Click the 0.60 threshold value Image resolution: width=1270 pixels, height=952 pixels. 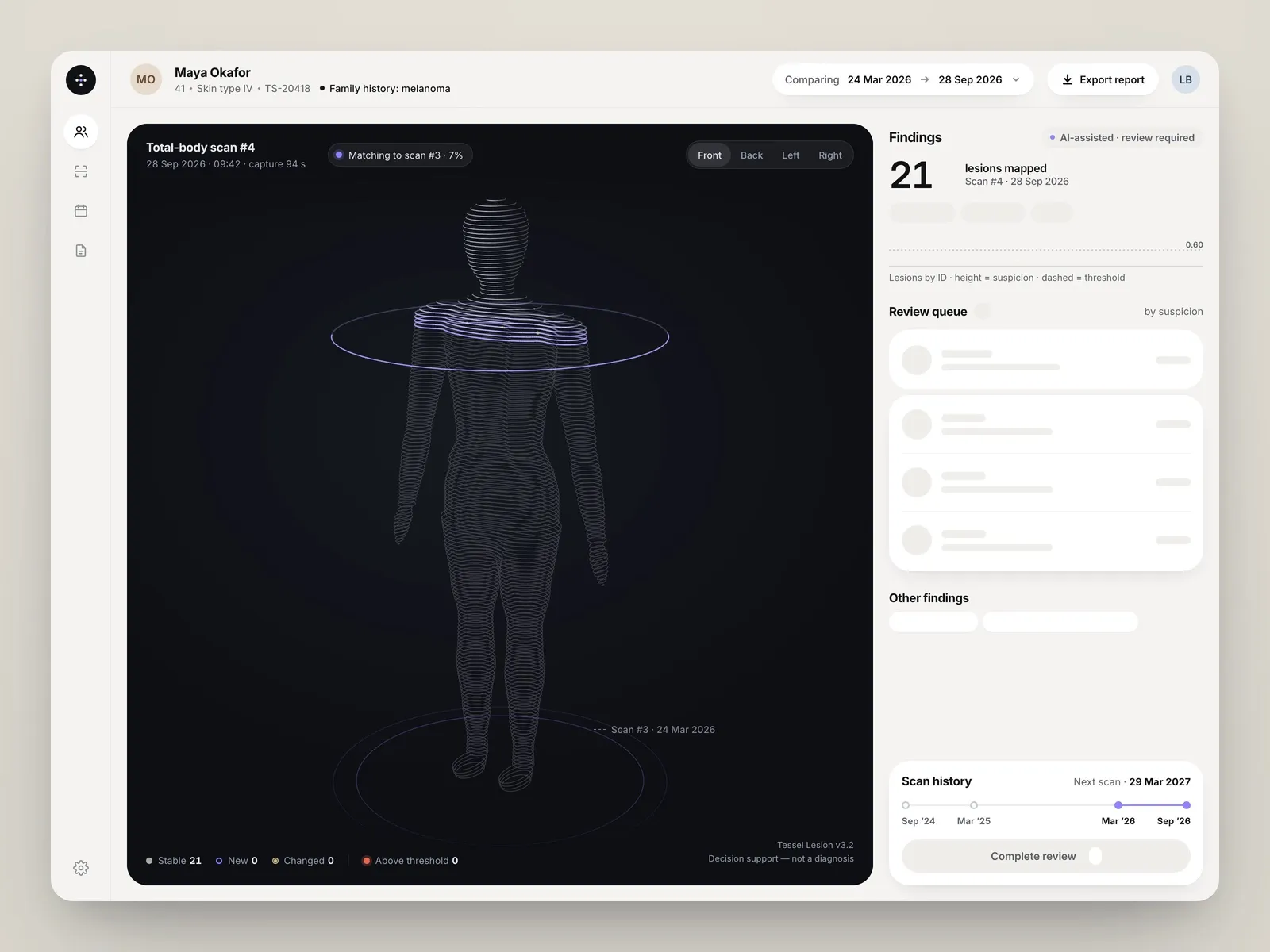1194,244
